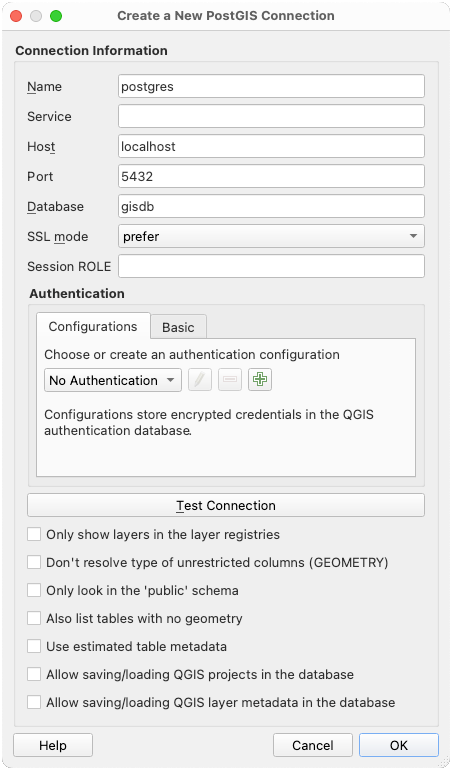
Task: Click the OK button
Action: pyautogui.click(x=399, y=745)
